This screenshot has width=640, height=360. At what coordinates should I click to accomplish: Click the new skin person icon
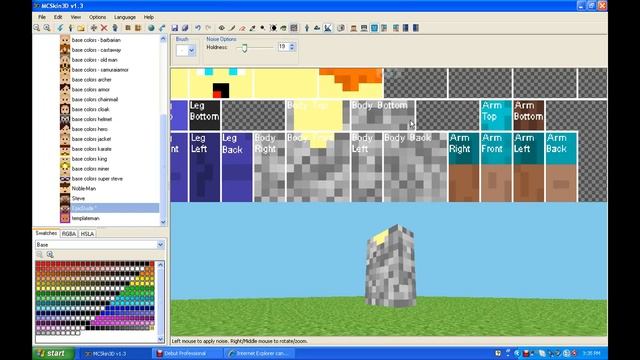point(71,28)
